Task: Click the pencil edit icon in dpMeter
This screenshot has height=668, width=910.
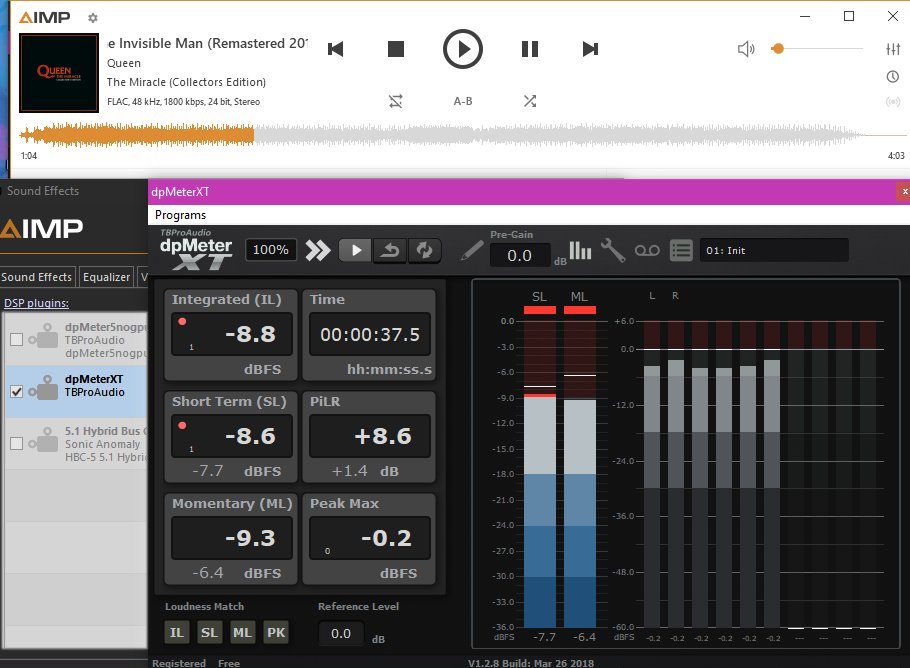Action: tap(472, 251)
